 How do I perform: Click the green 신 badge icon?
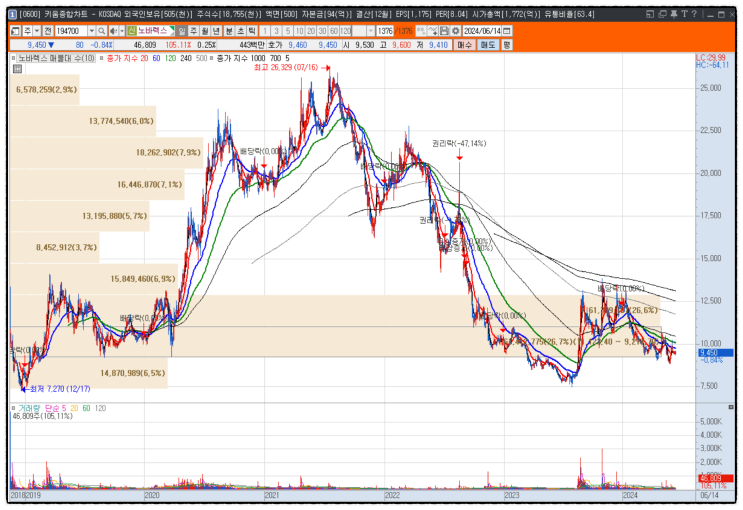(x=132, y=31)
